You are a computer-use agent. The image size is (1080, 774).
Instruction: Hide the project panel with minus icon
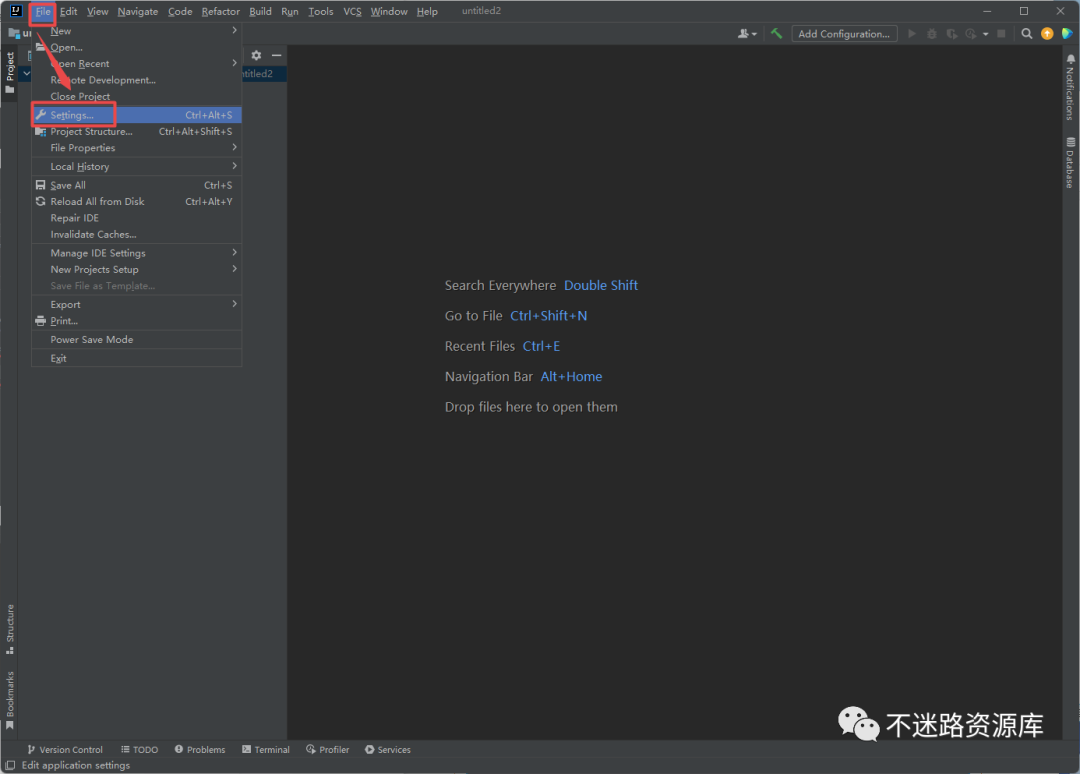(x=277, y=55)
